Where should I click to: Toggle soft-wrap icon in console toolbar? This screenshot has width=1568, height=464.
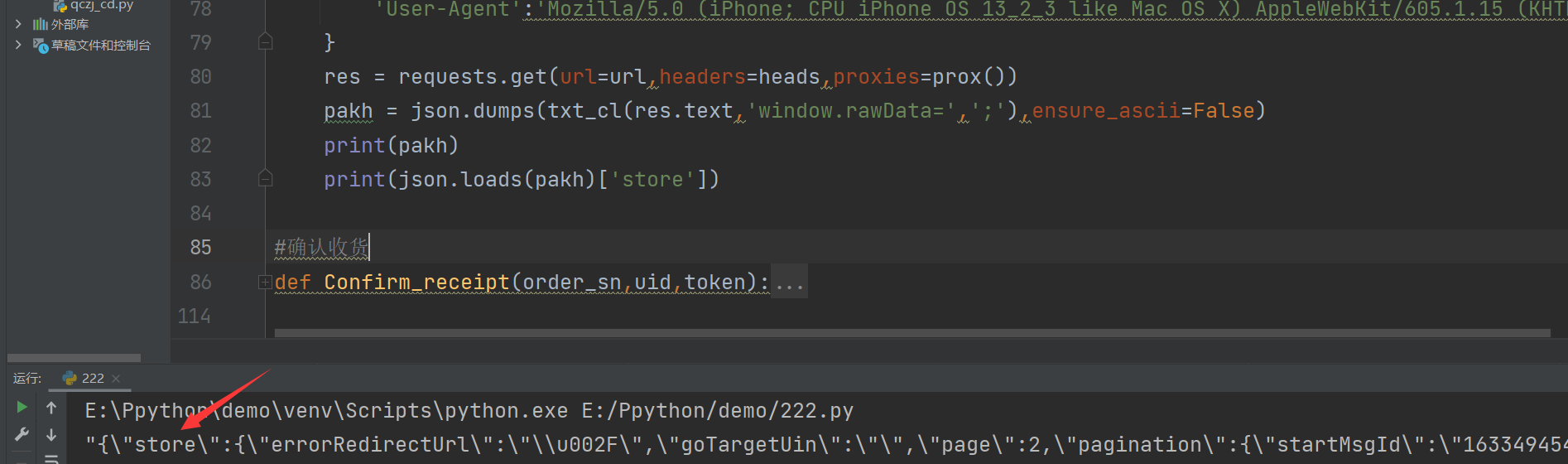point(51,458)
